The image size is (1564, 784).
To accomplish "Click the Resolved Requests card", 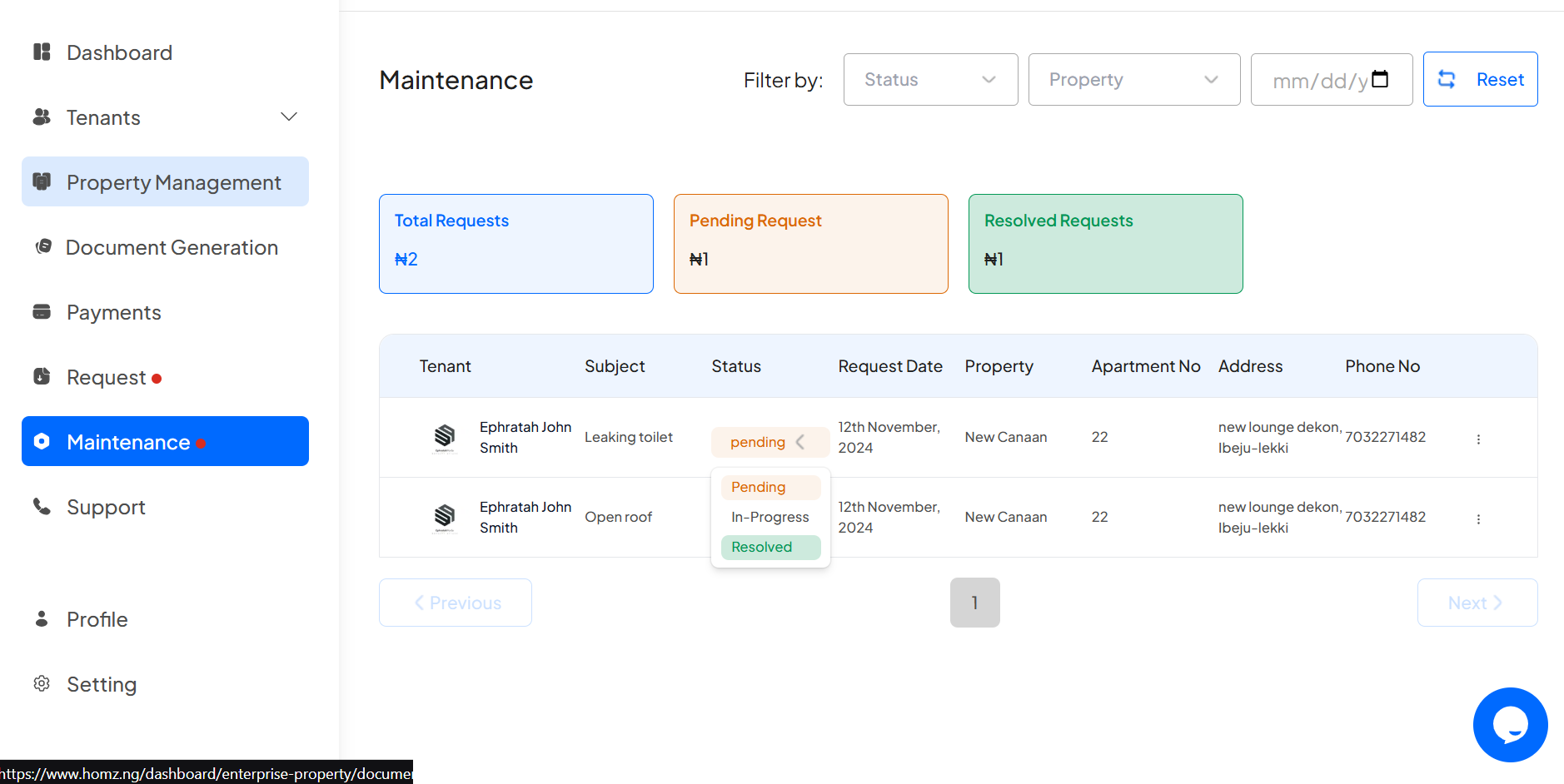I will pyautogui.click(x=1105, y=244).
